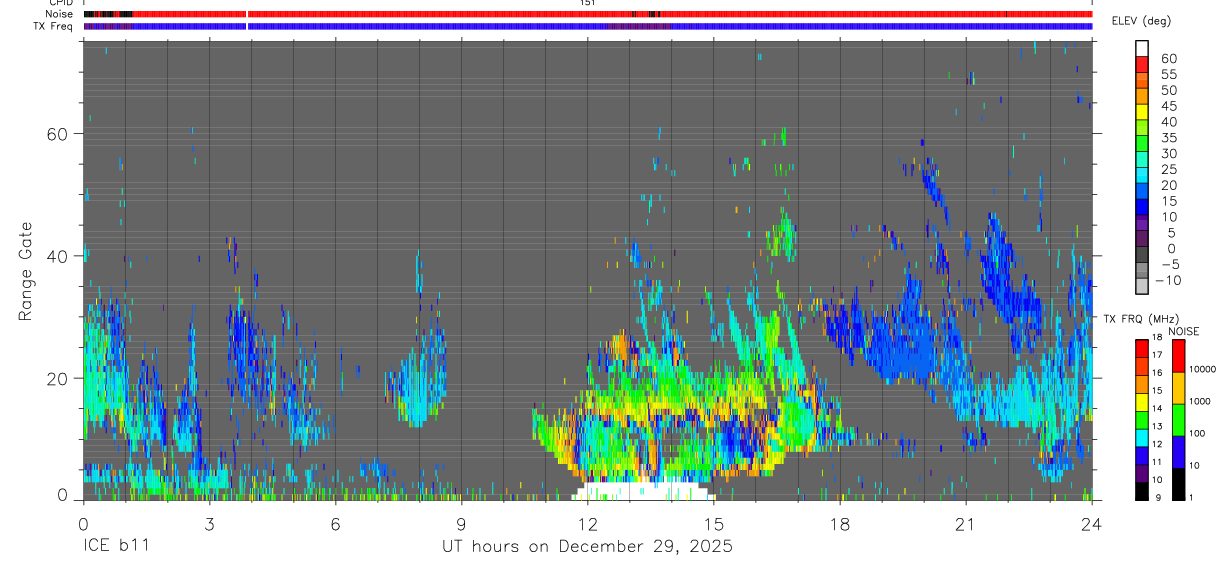Click the red 60-degree elevation color segment
The width and height of the screenshot is (1228, 567).
pos(1142,63)
